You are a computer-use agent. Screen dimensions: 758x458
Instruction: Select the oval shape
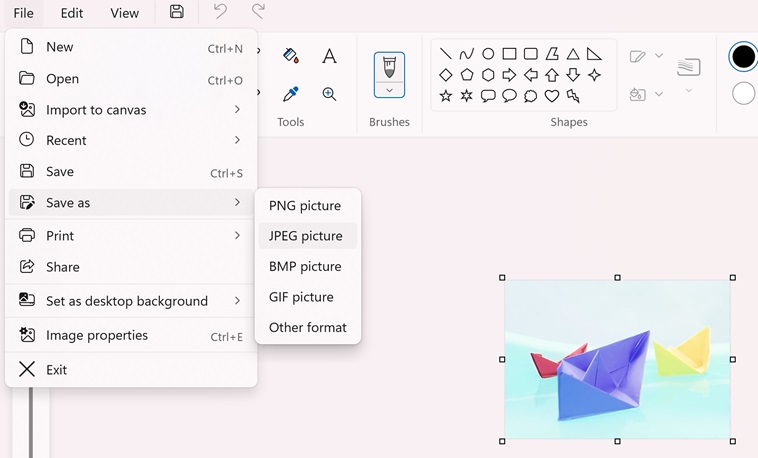488,54
